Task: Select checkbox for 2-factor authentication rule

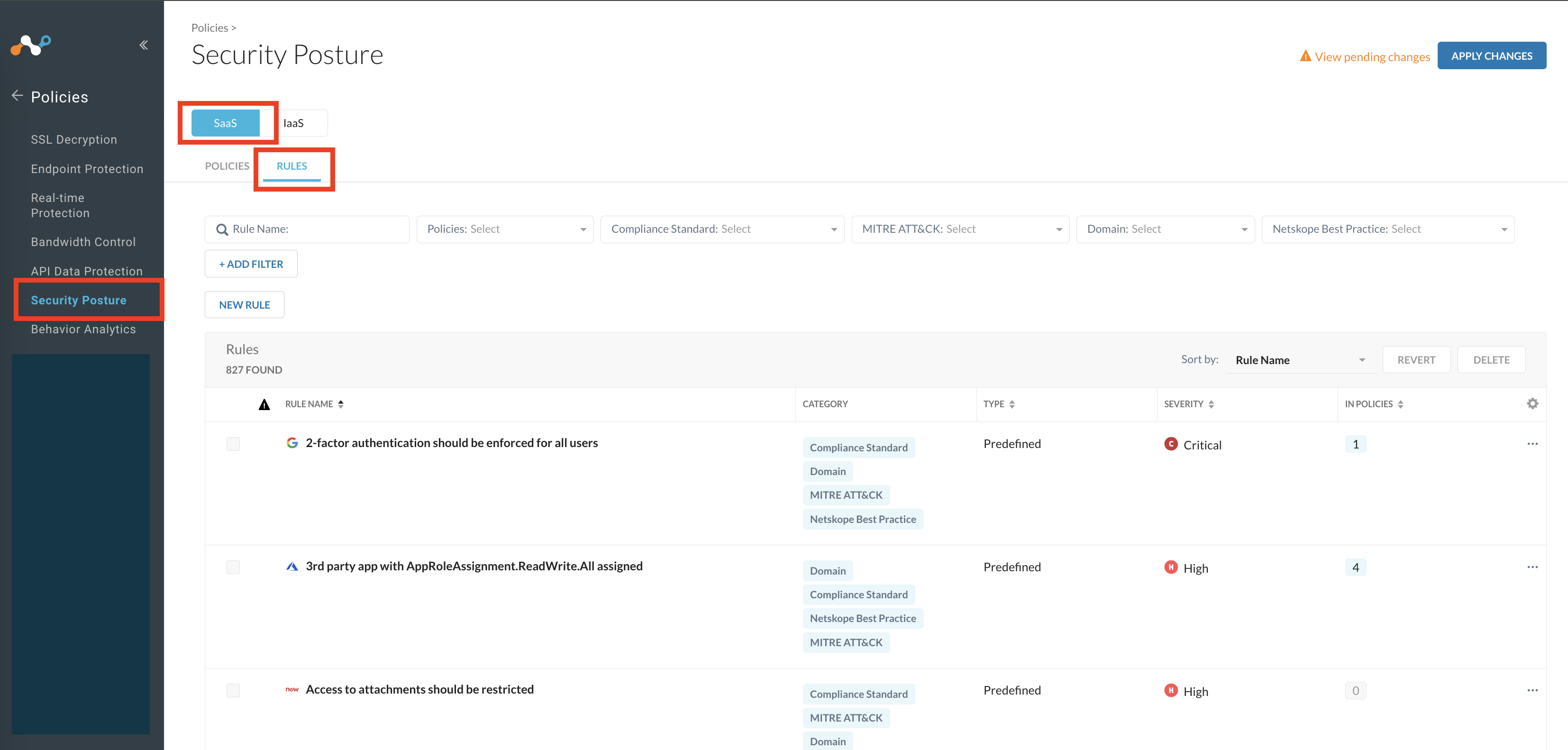Action: tap(233, 444)
